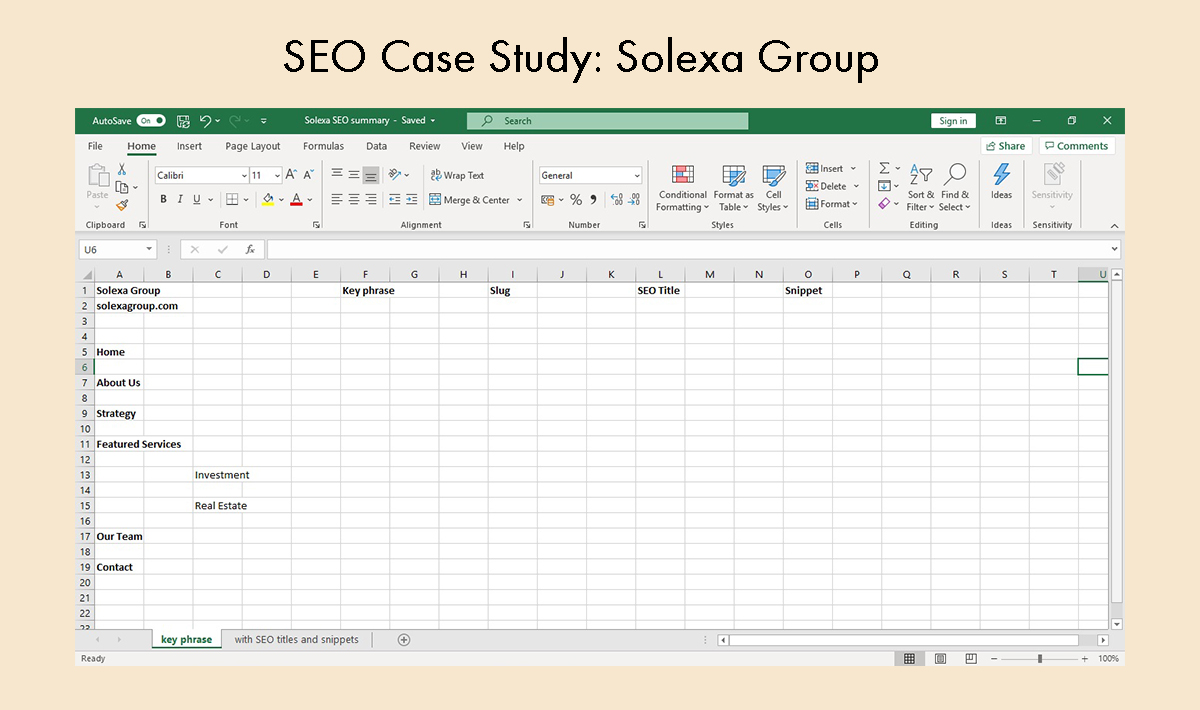
Task: Apply Top Align to cells
Action: coord(337,175)
